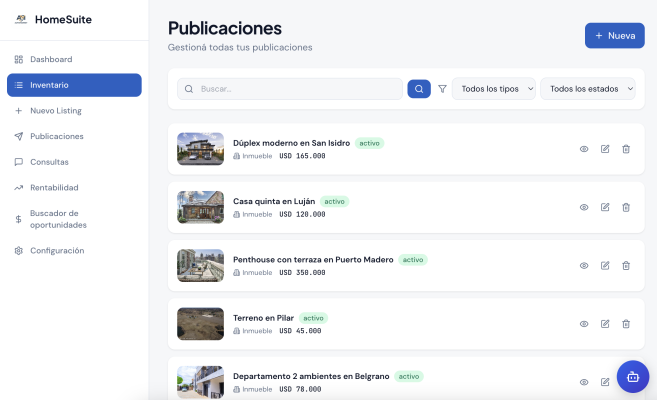Click the + Nueva button
The width and height of the screenshot is (657, 400).
tap(615, 36)
